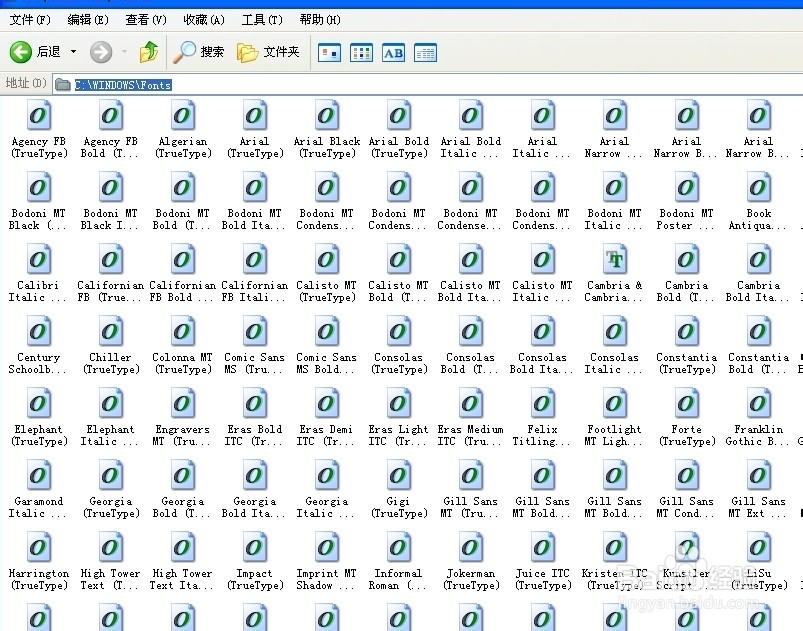
Task: Click the folder icon in address bar
Action: tap(62, 85)
